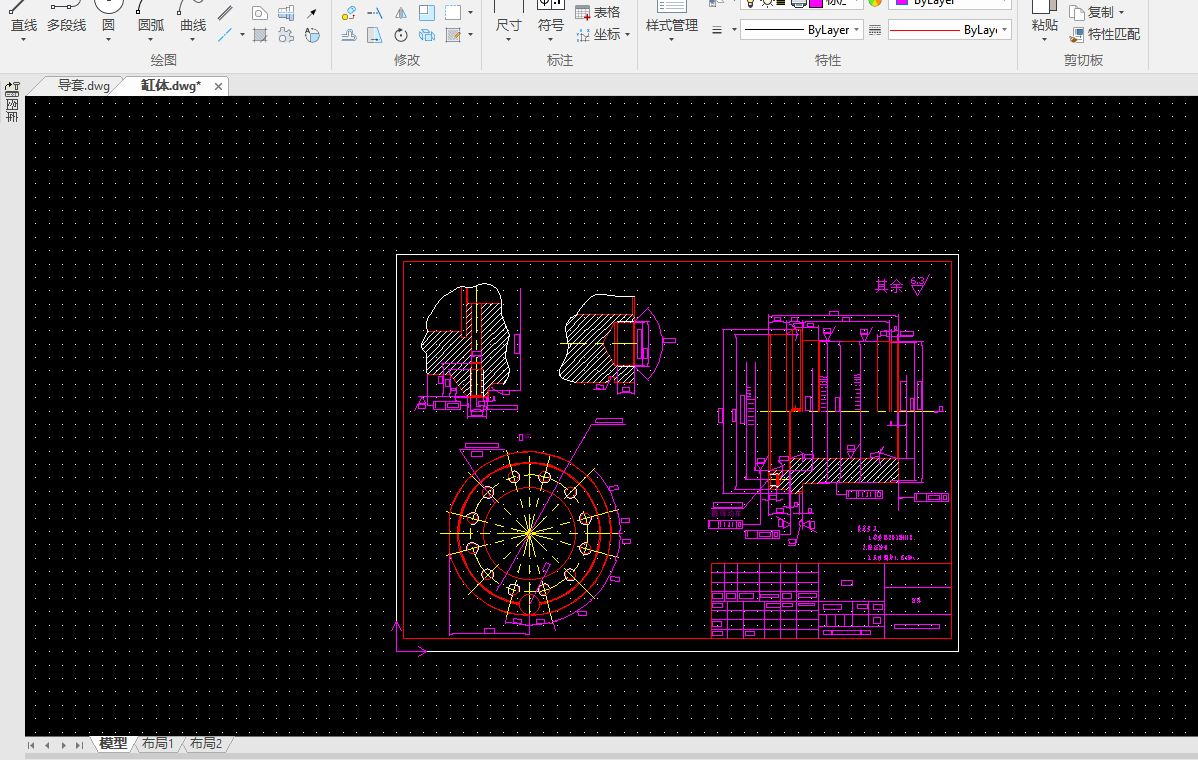This screenshot has width=1198, height=760.
Task: Expand the 尺寸 dimension dropdown arrow
Action: (508, 41)
